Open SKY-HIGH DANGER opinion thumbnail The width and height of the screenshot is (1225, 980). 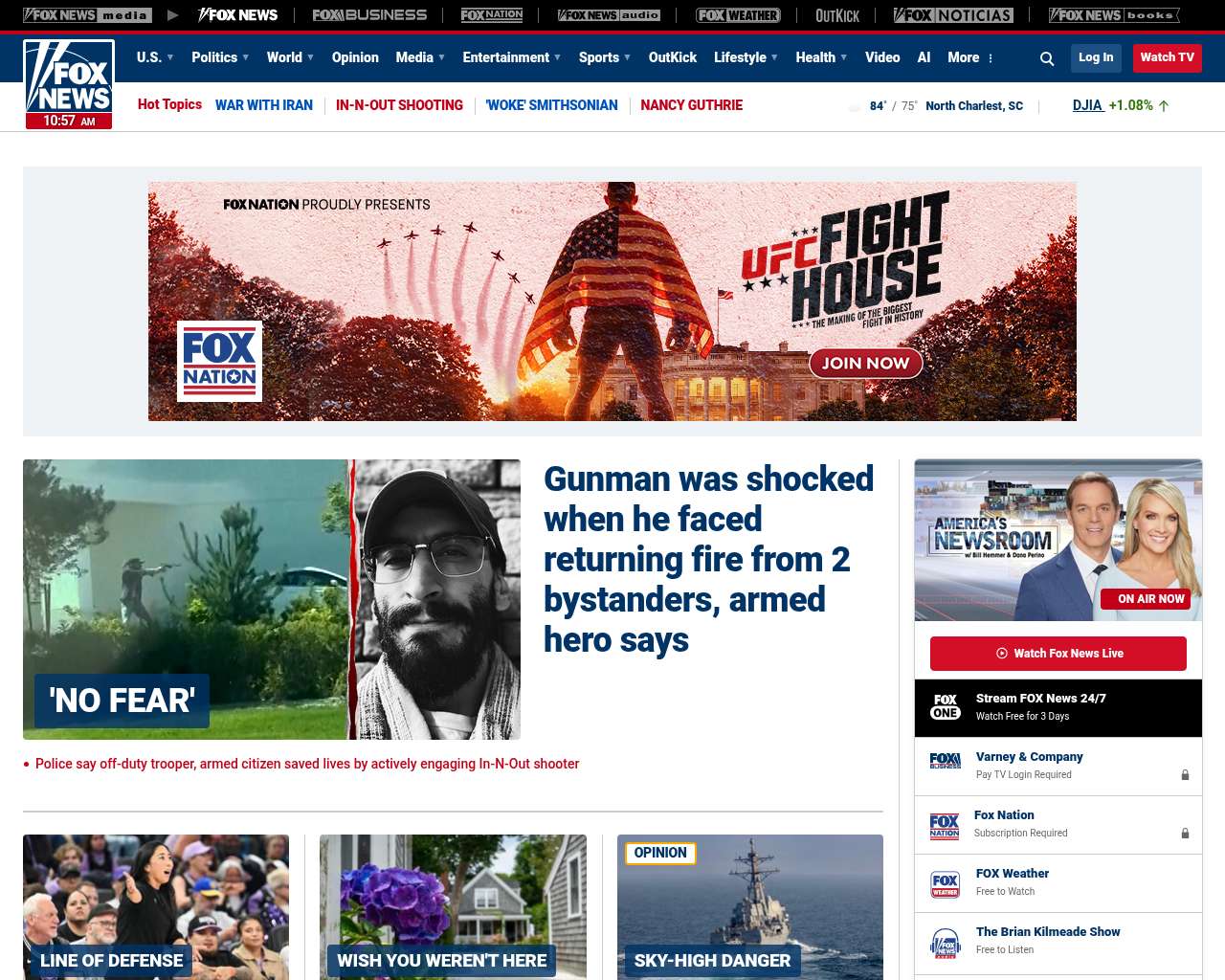(x=750, y=906)
